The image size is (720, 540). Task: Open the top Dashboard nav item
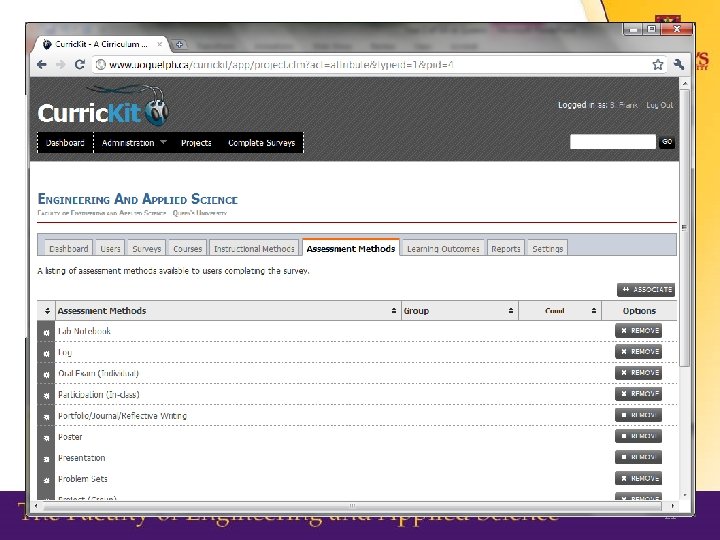click(65, 143)
